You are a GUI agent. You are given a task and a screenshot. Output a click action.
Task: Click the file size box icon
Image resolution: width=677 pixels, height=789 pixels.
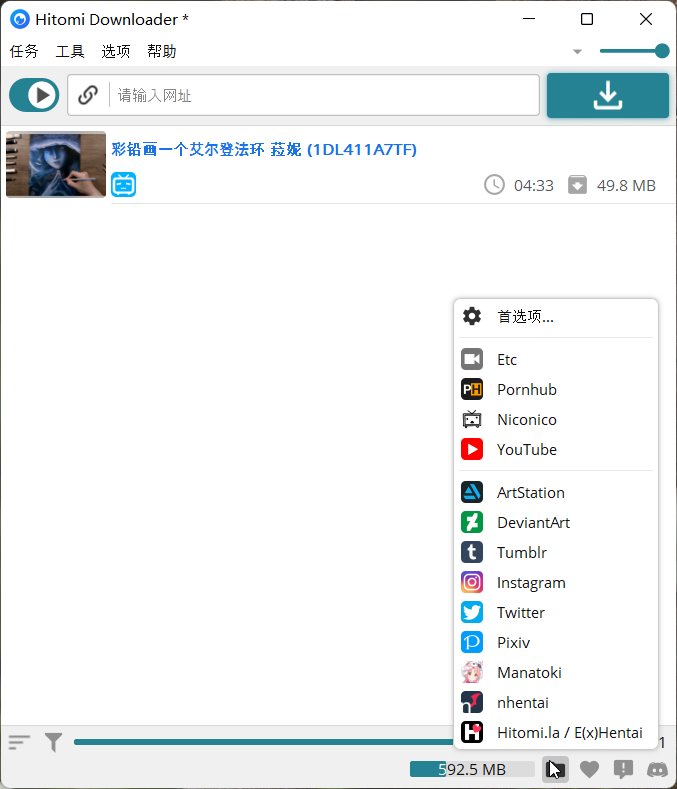577,185
